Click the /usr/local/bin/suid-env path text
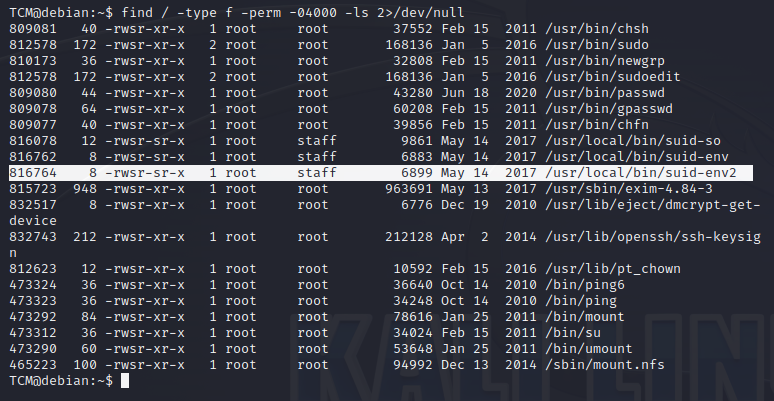 (x=637, y=157)
